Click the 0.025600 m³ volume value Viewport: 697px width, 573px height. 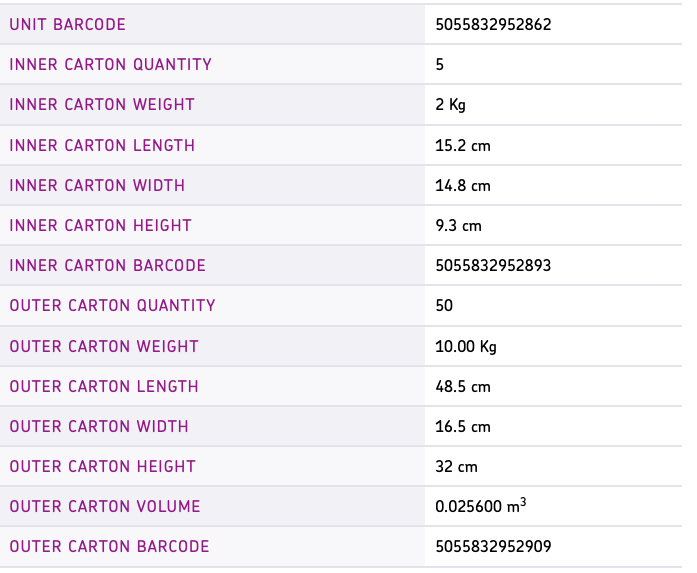481,506
